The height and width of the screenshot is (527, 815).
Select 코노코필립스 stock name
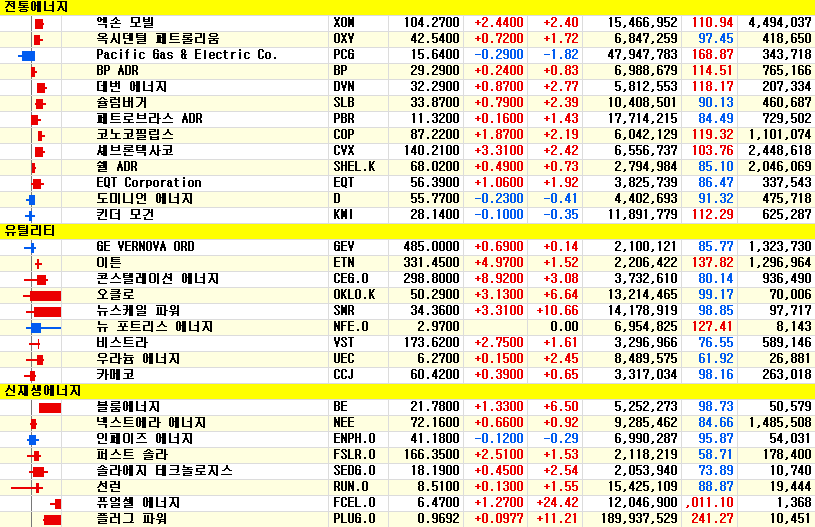point(135,135)
